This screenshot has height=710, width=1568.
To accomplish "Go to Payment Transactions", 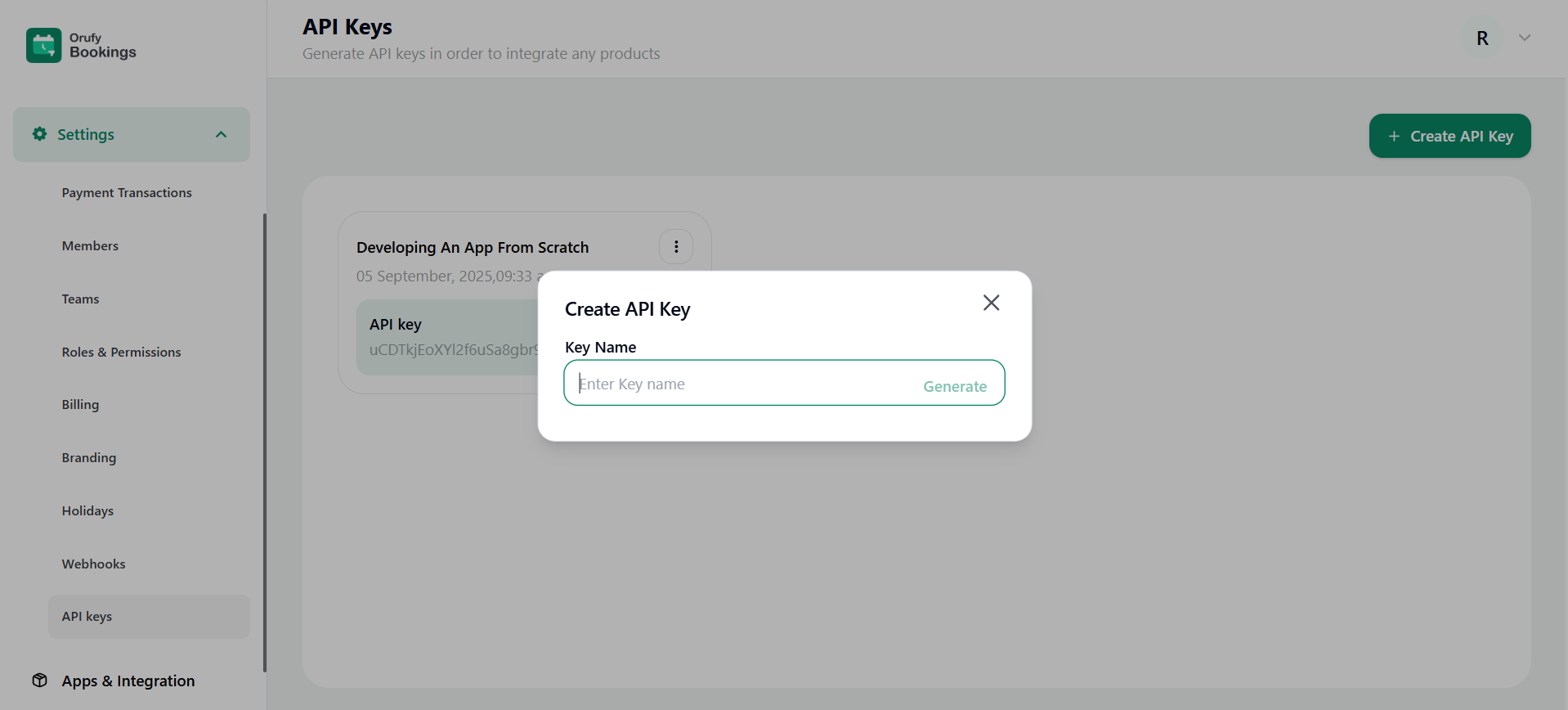I will click(x=127, y=193).
